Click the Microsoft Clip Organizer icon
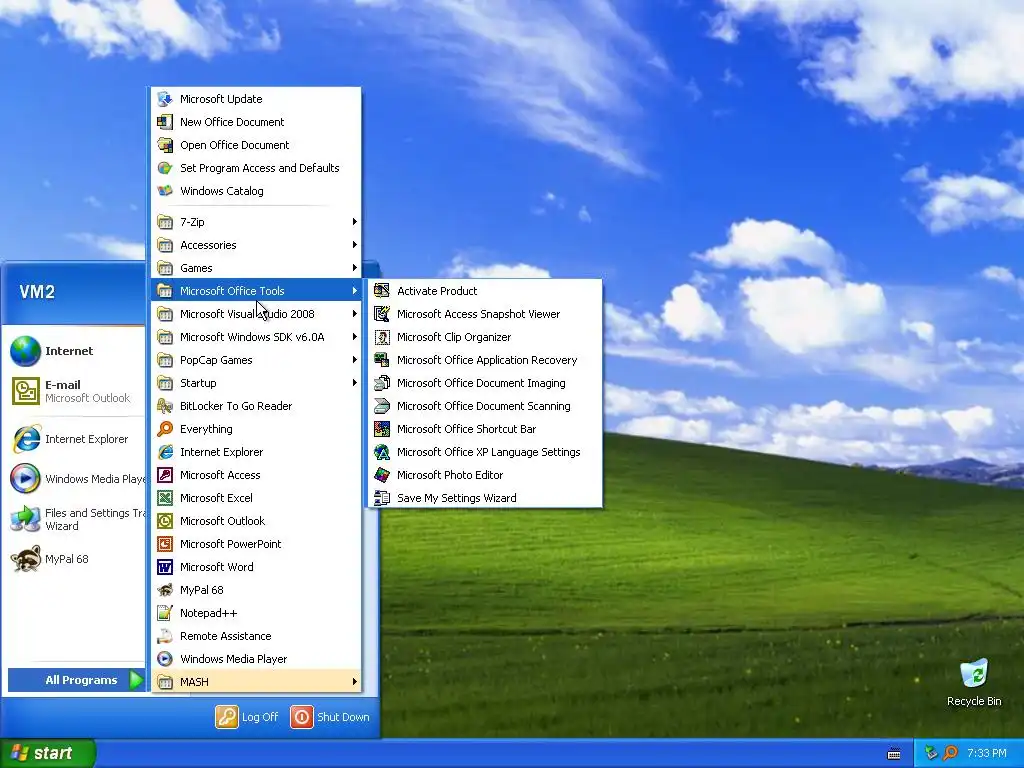Screen dimensions: 1024x768 [382, 337]
